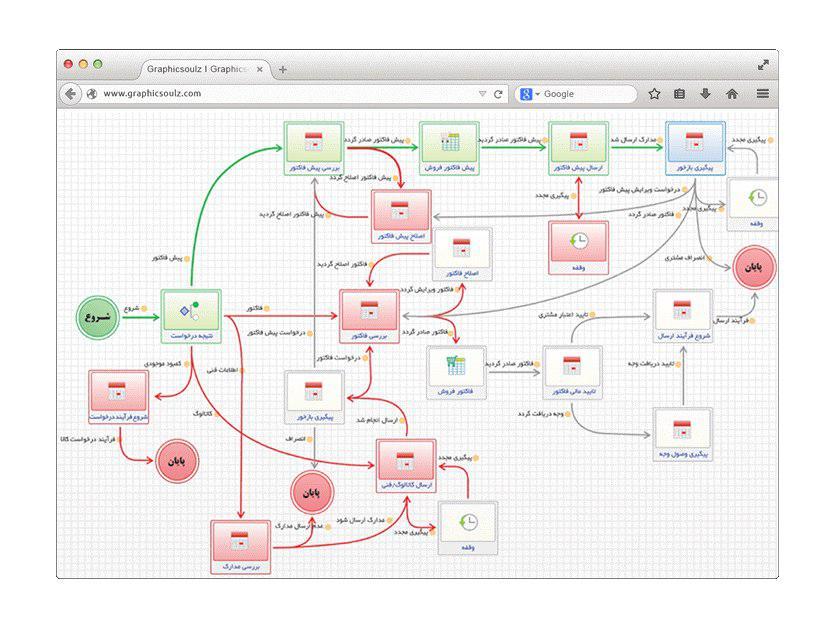Viewport: 837px width, 641px height.
Task: Open downloads with the down-arrow icon
Action: click(x=705, y=94)
